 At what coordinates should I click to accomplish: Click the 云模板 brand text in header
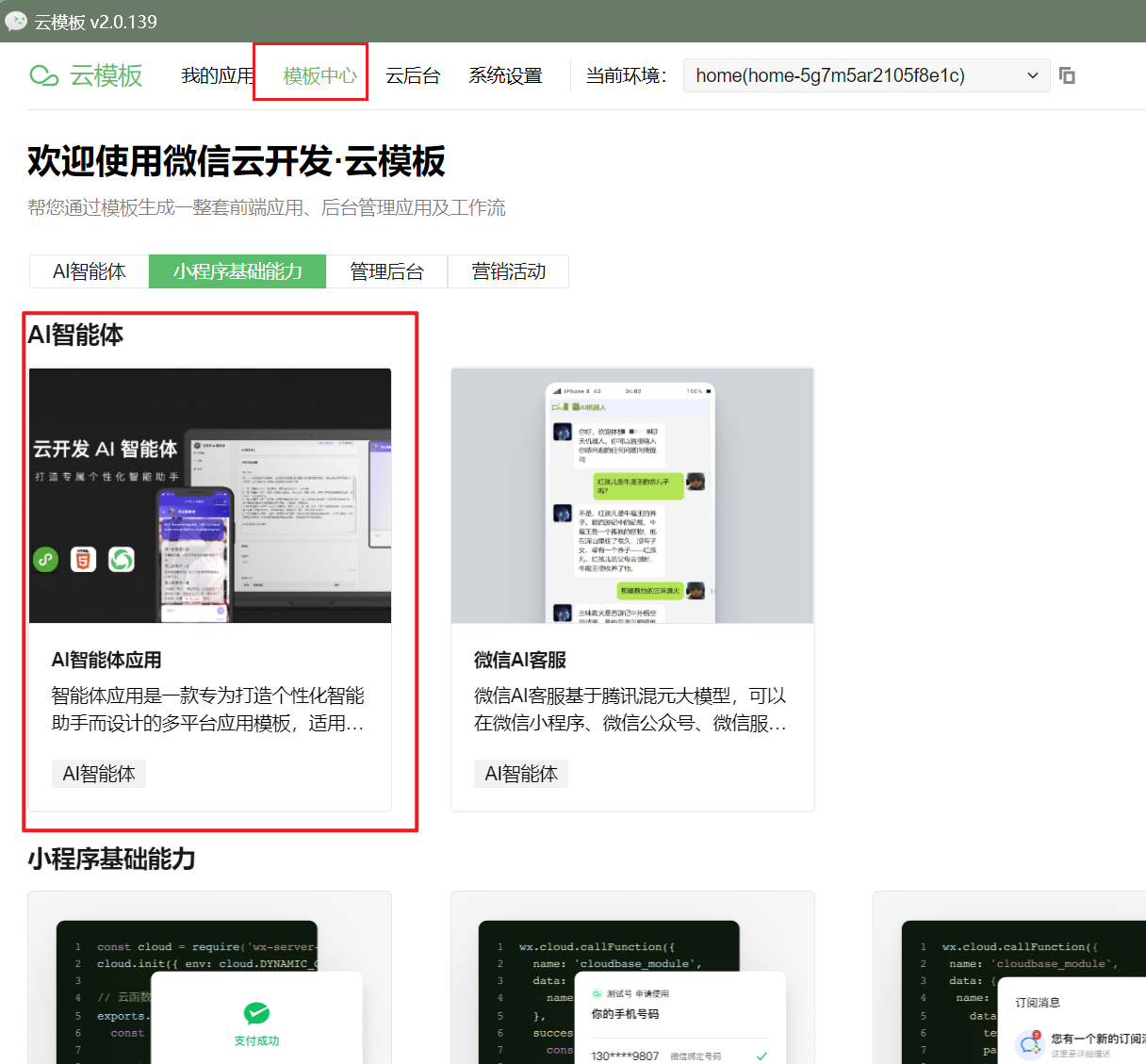tap(106, 75)
